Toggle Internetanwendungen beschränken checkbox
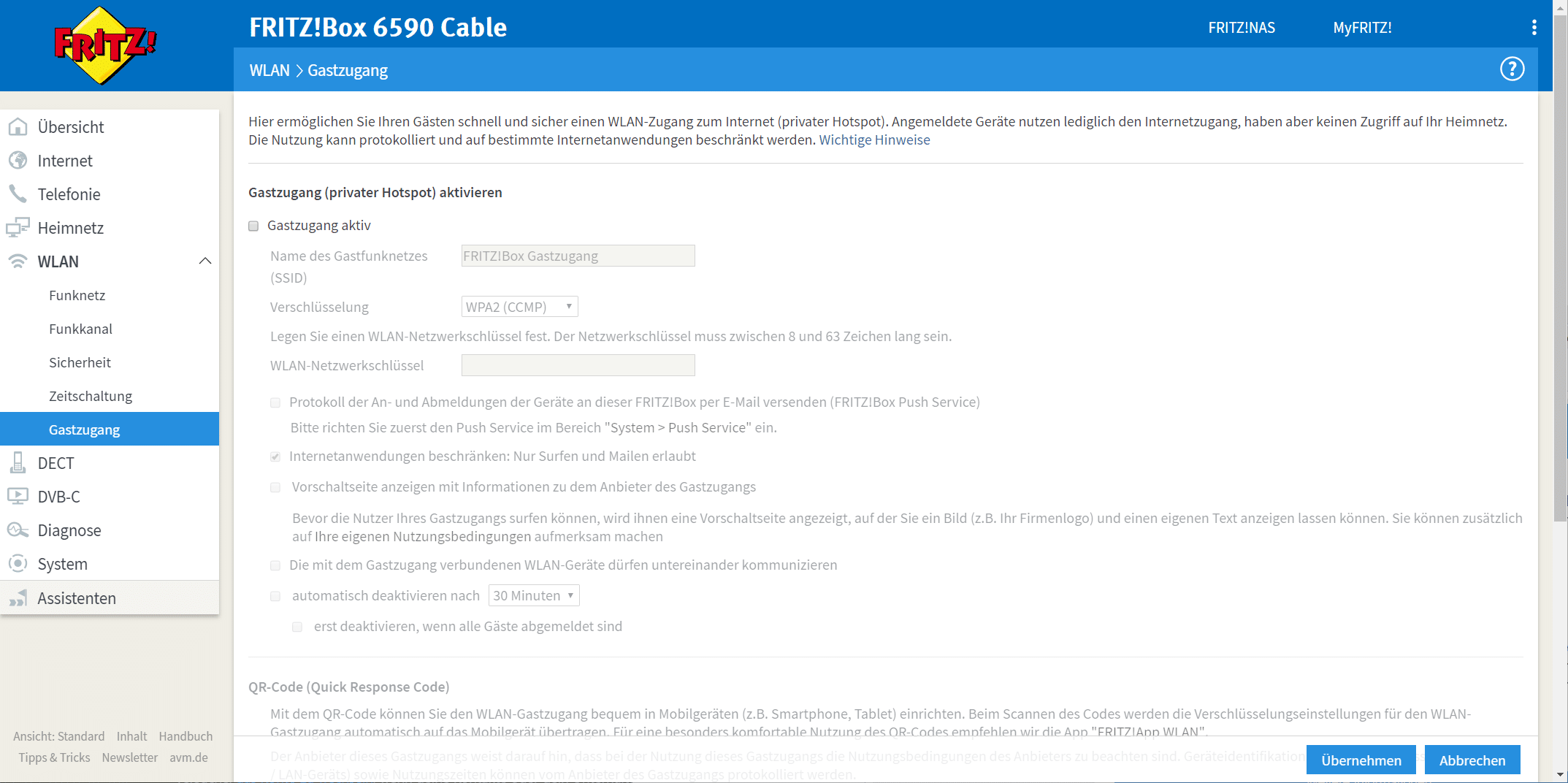The height and width of the screenshot is (783, 1568). click(275, 457)
